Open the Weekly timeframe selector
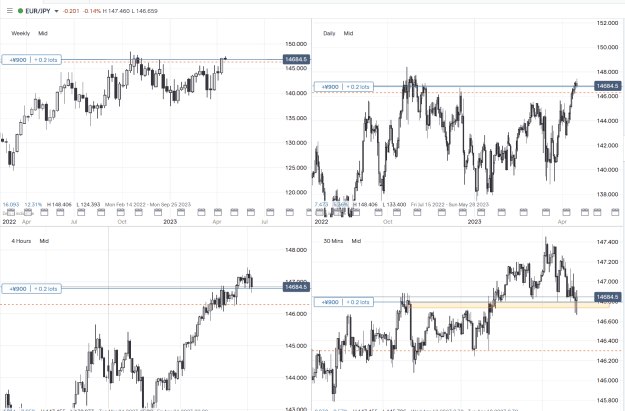Image resolution: width=625 pixels, height=411 pixels. [x=20, y=33]
